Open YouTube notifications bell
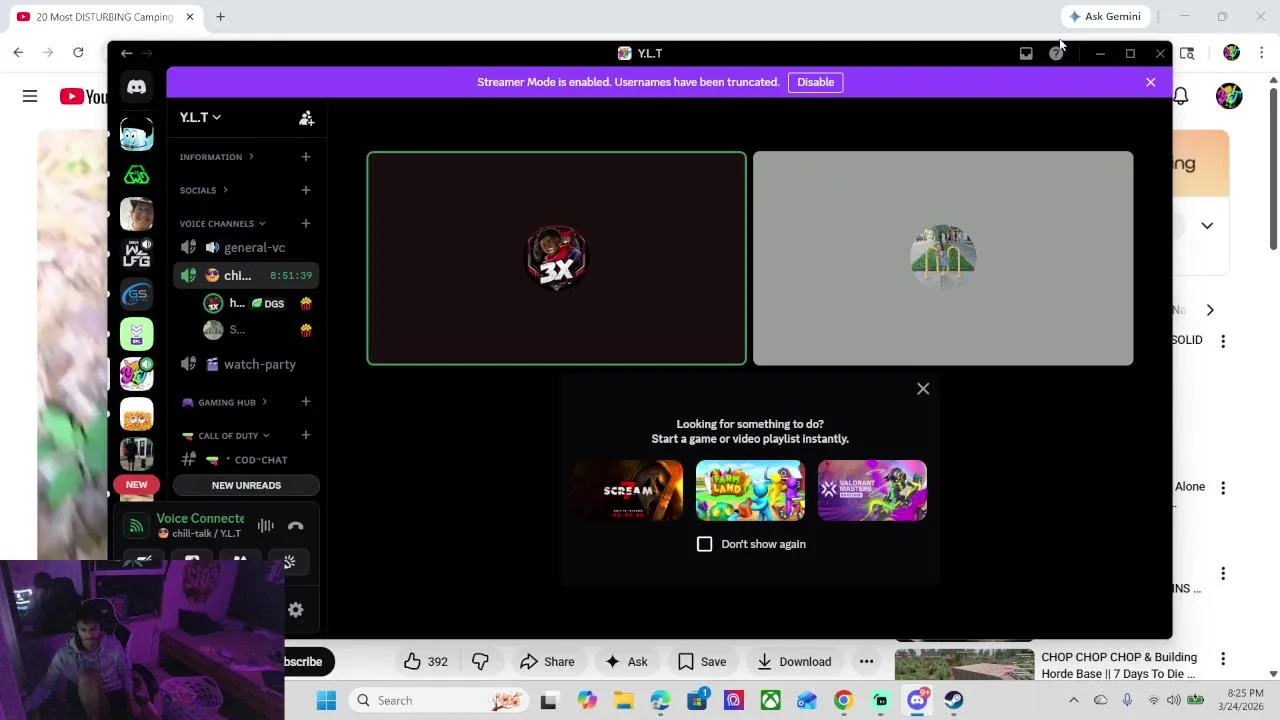The width and height of the screenshot is (1280, 720). (x=1181, y=96)
